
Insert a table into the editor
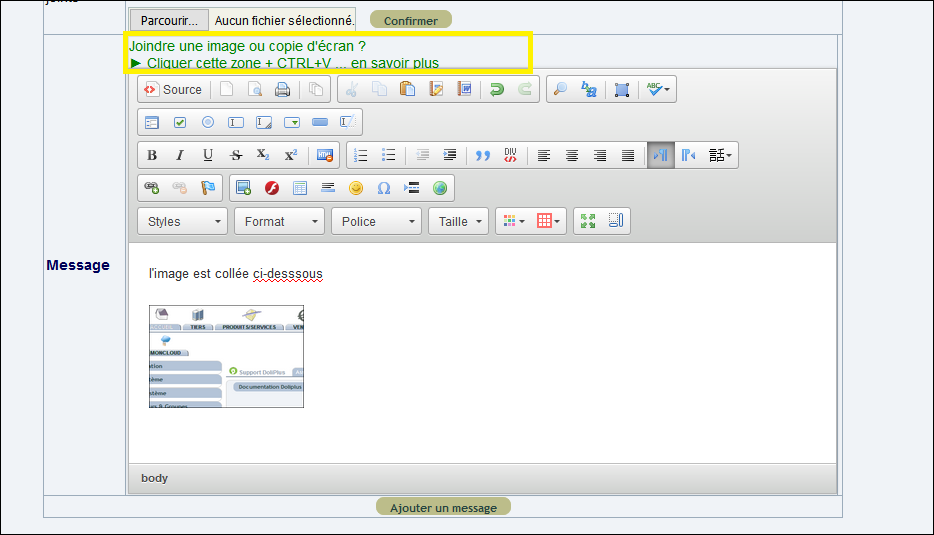pos(300,188)
